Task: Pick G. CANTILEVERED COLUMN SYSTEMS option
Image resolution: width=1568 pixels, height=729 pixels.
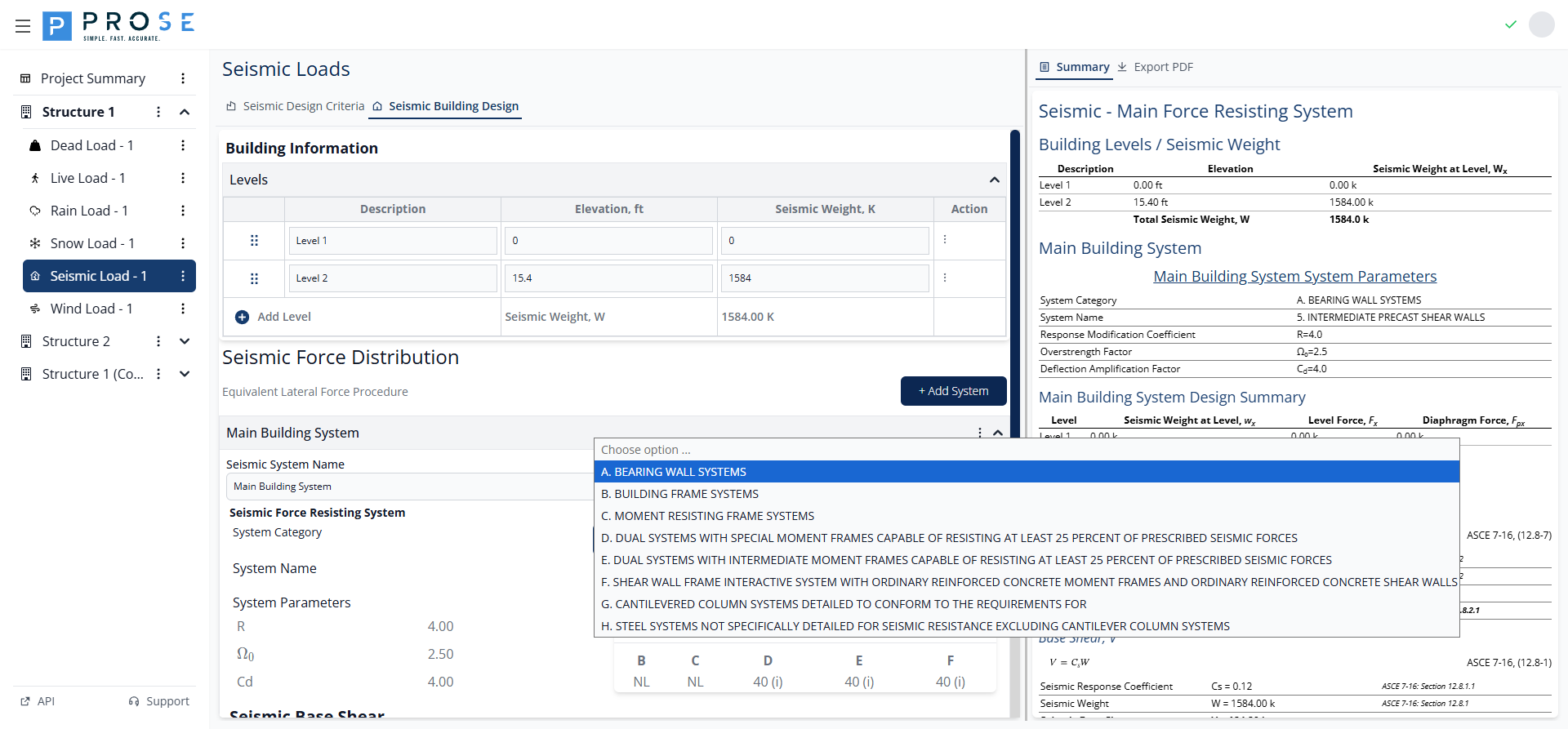Action: click(843, 604)
